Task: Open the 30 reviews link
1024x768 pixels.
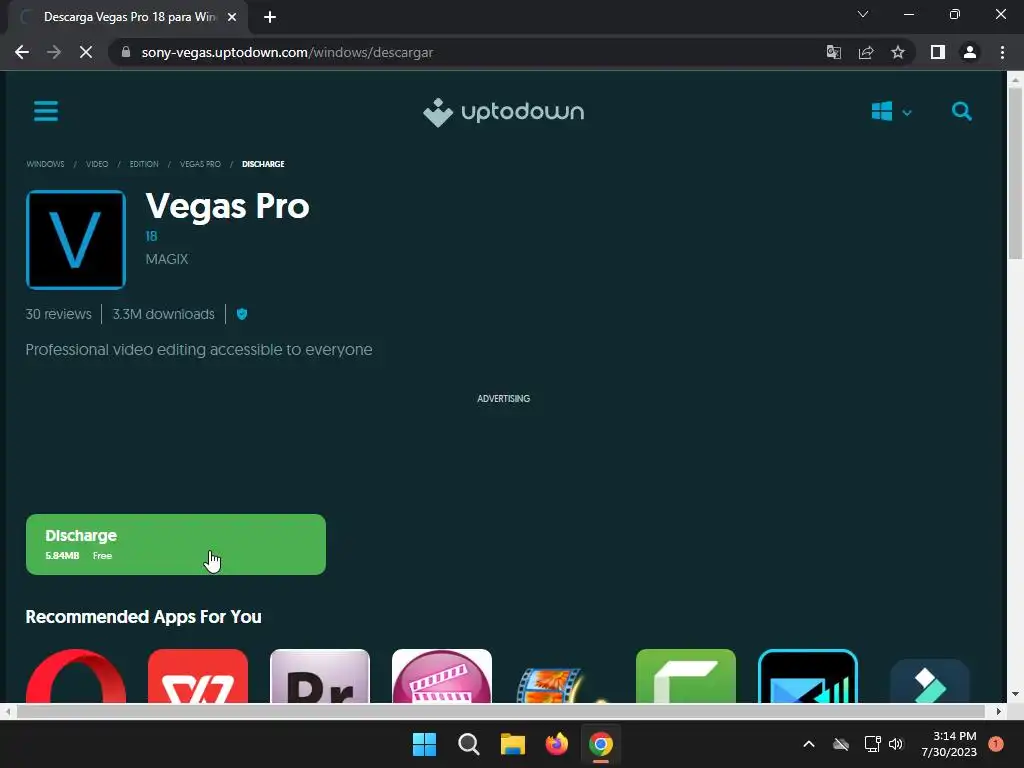Action: click(x=59, y=314)
